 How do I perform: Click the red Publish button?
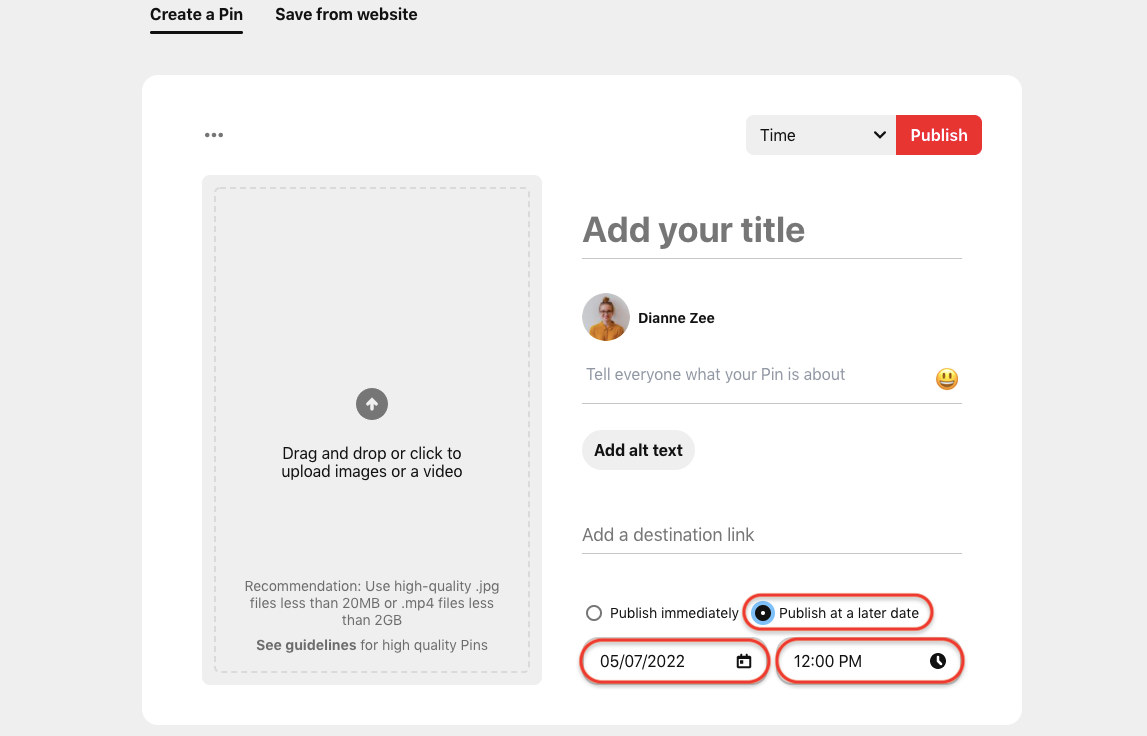938,134
